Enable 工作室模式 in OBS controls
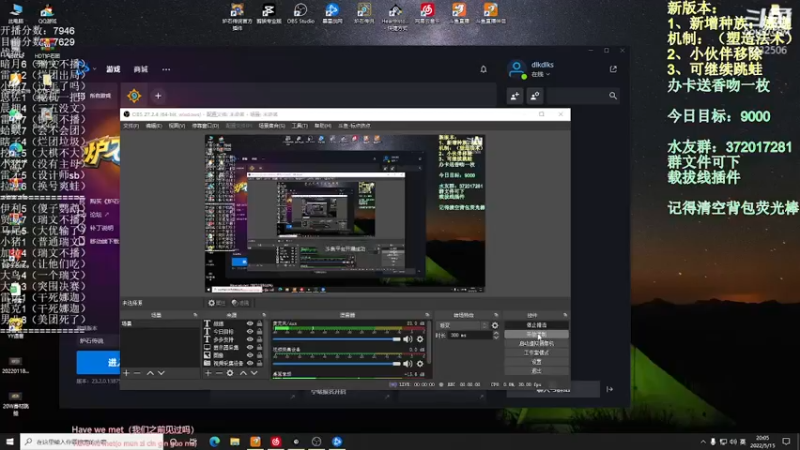The width and height of the screenshot is (800, 450). [536, 353]
